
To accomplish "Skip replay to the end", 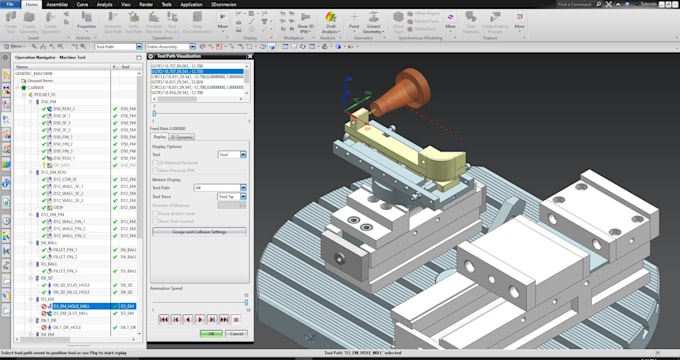I will [x=224, y=320].
